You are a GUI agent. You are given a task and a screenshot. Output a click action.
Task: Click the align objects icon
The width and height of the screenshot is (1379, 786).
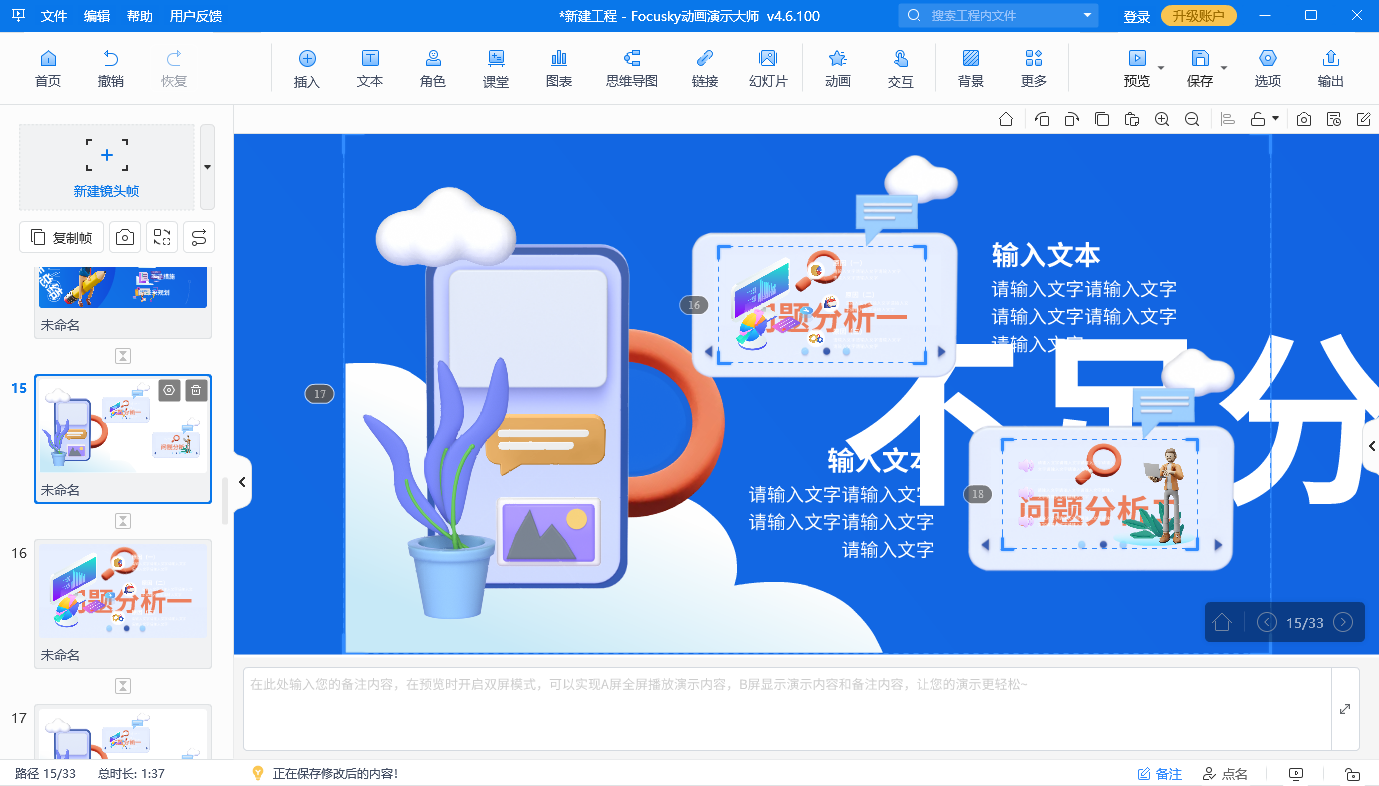pyautogui.click(x=1229, y=119)
